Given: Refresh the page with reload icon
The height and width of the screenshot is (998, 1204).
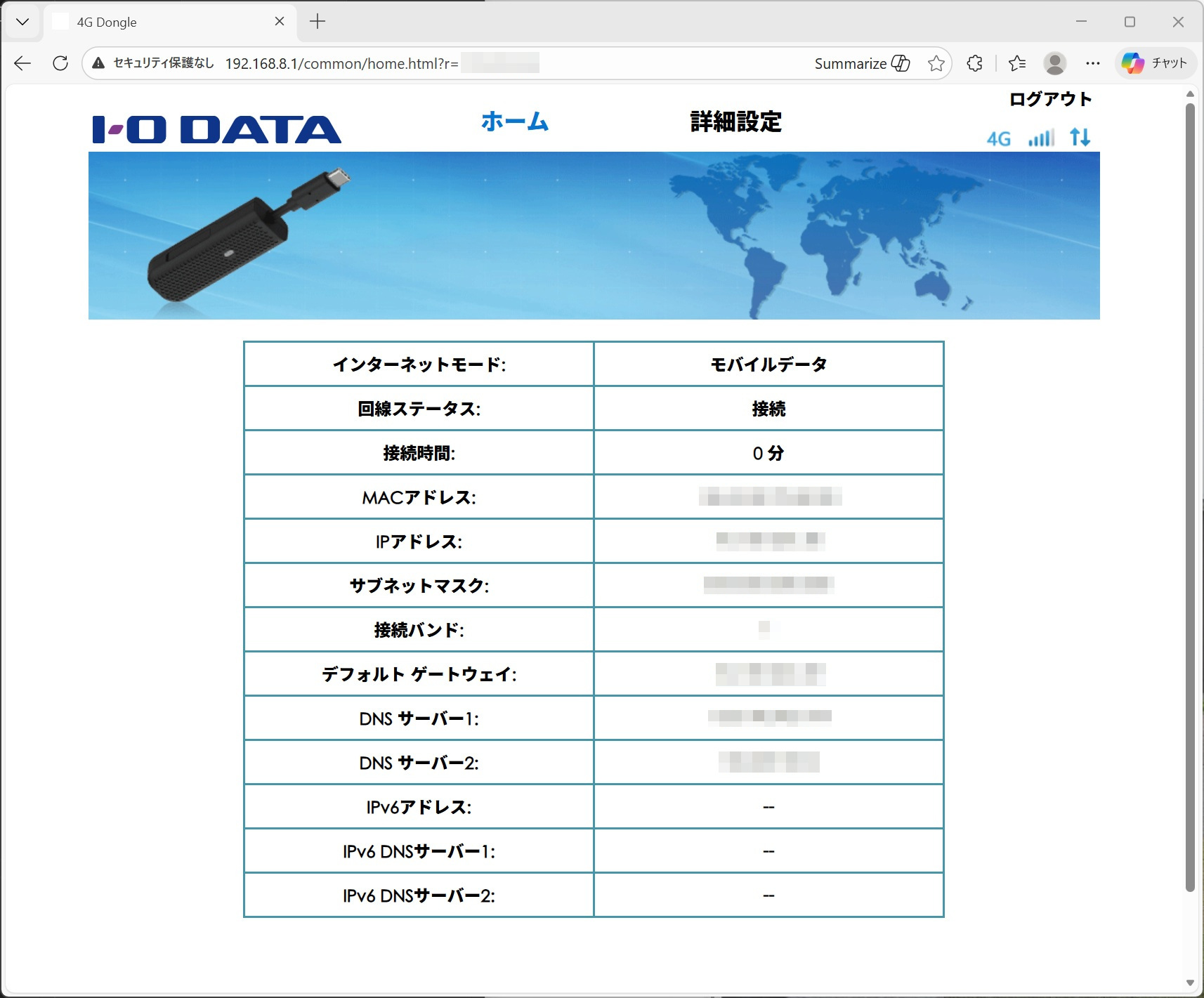Looking at the screenshot, I should coord(60,63).
